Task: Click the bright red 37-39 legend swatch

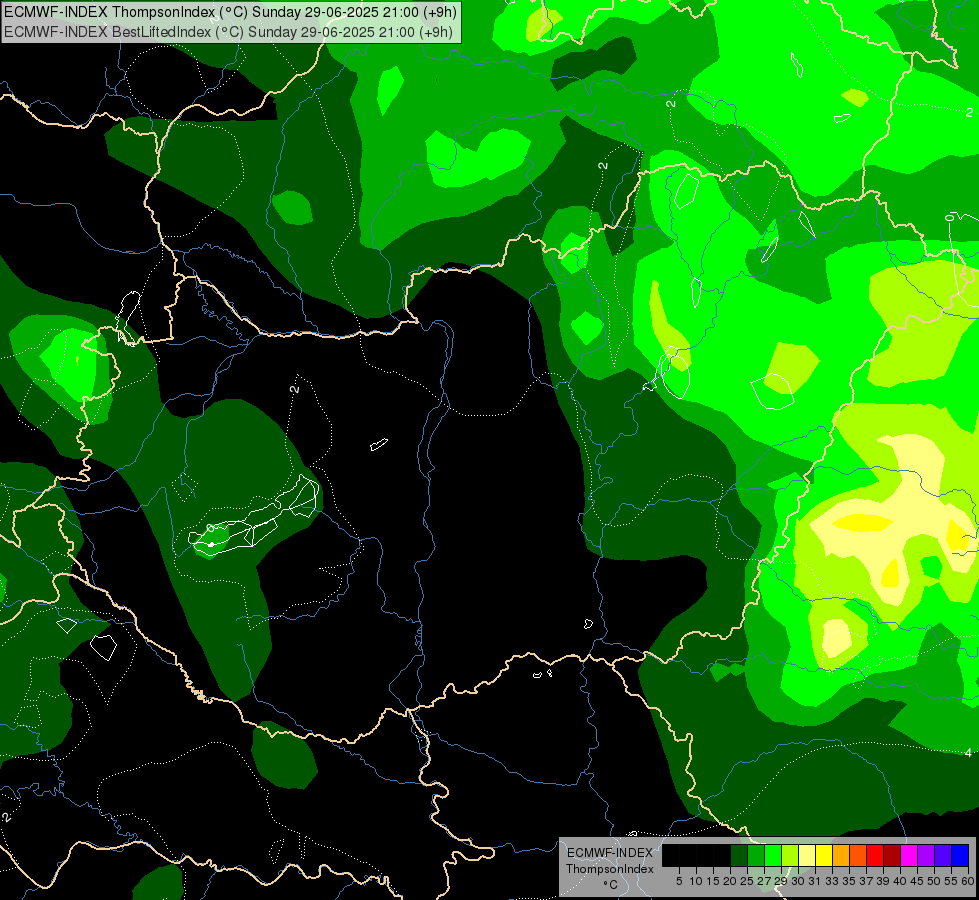Action: (875, 856)
